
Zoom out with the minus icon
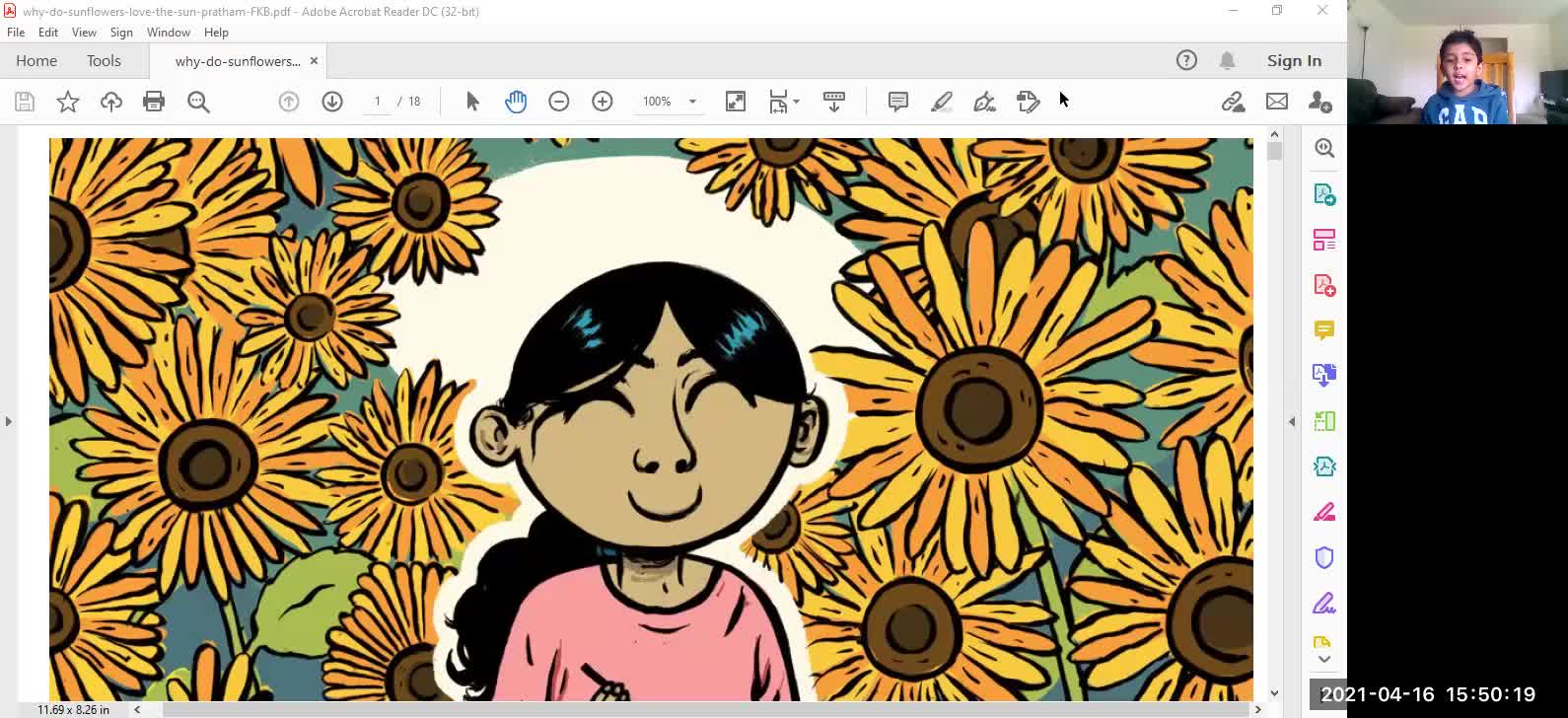(559, 102)
